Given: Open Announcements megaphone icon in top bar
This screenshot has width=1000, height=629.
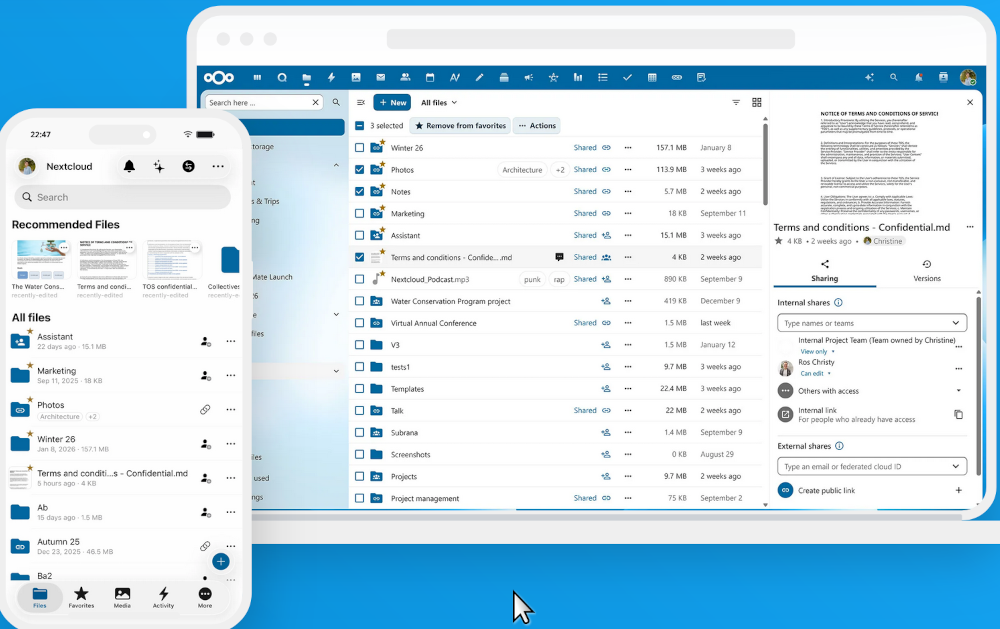Looking at the screenshot, I should pos(529,78).
